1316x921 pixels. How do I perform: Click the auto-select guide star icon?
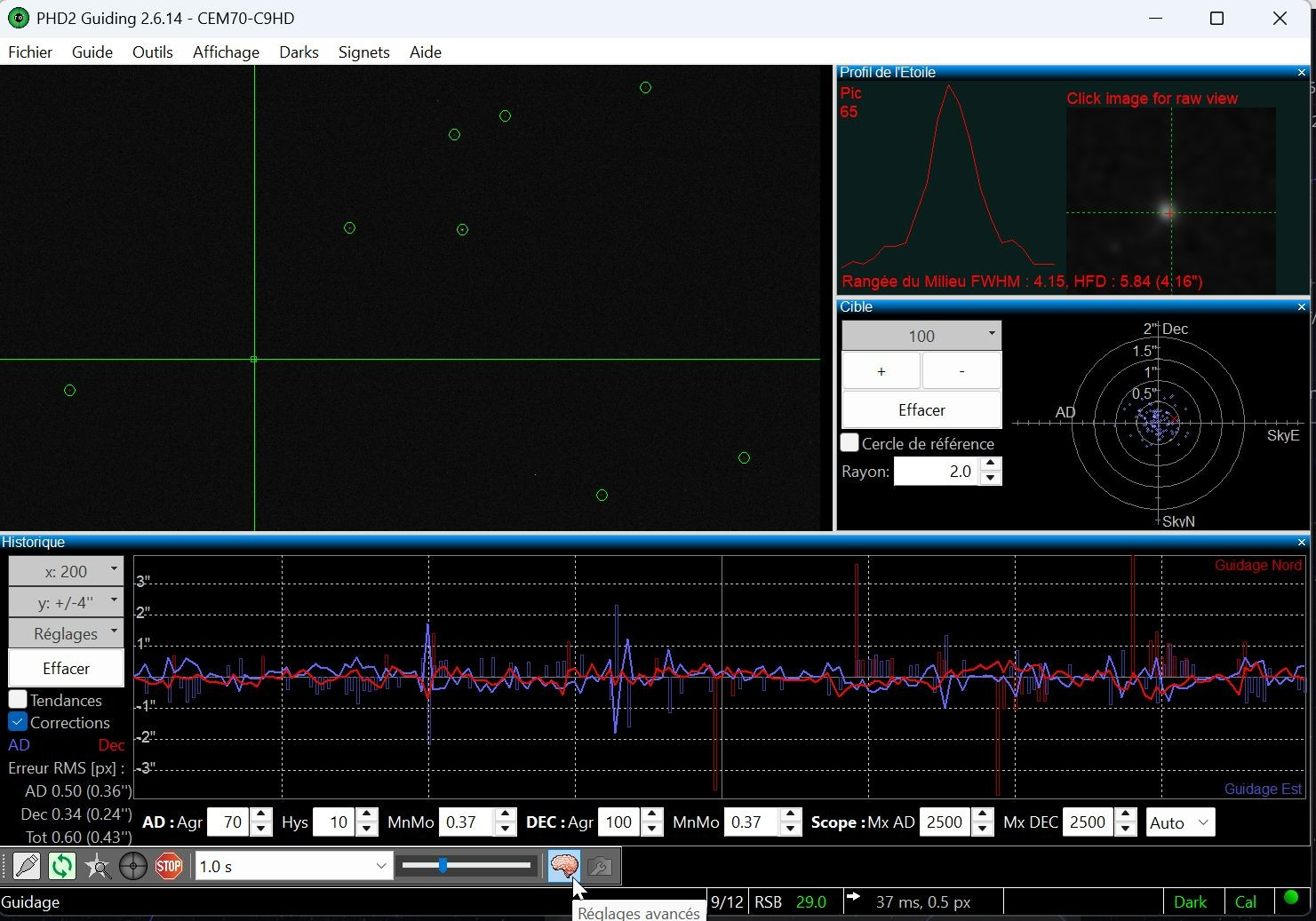pyautogui.click(x=98, y=866)
